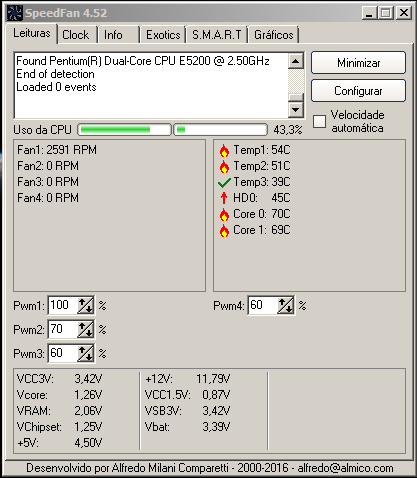
Task: Click the 'Fan2: 0 RPM' reading
Action: pos(48,166)
